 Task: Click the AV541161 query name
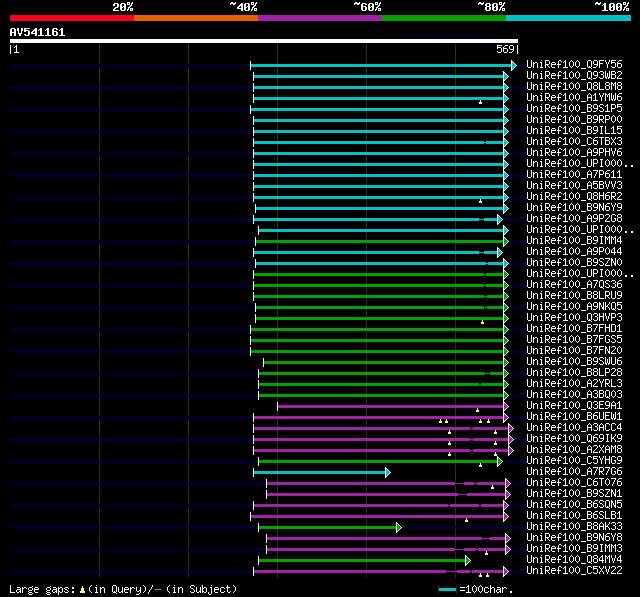tap(37, 32)
